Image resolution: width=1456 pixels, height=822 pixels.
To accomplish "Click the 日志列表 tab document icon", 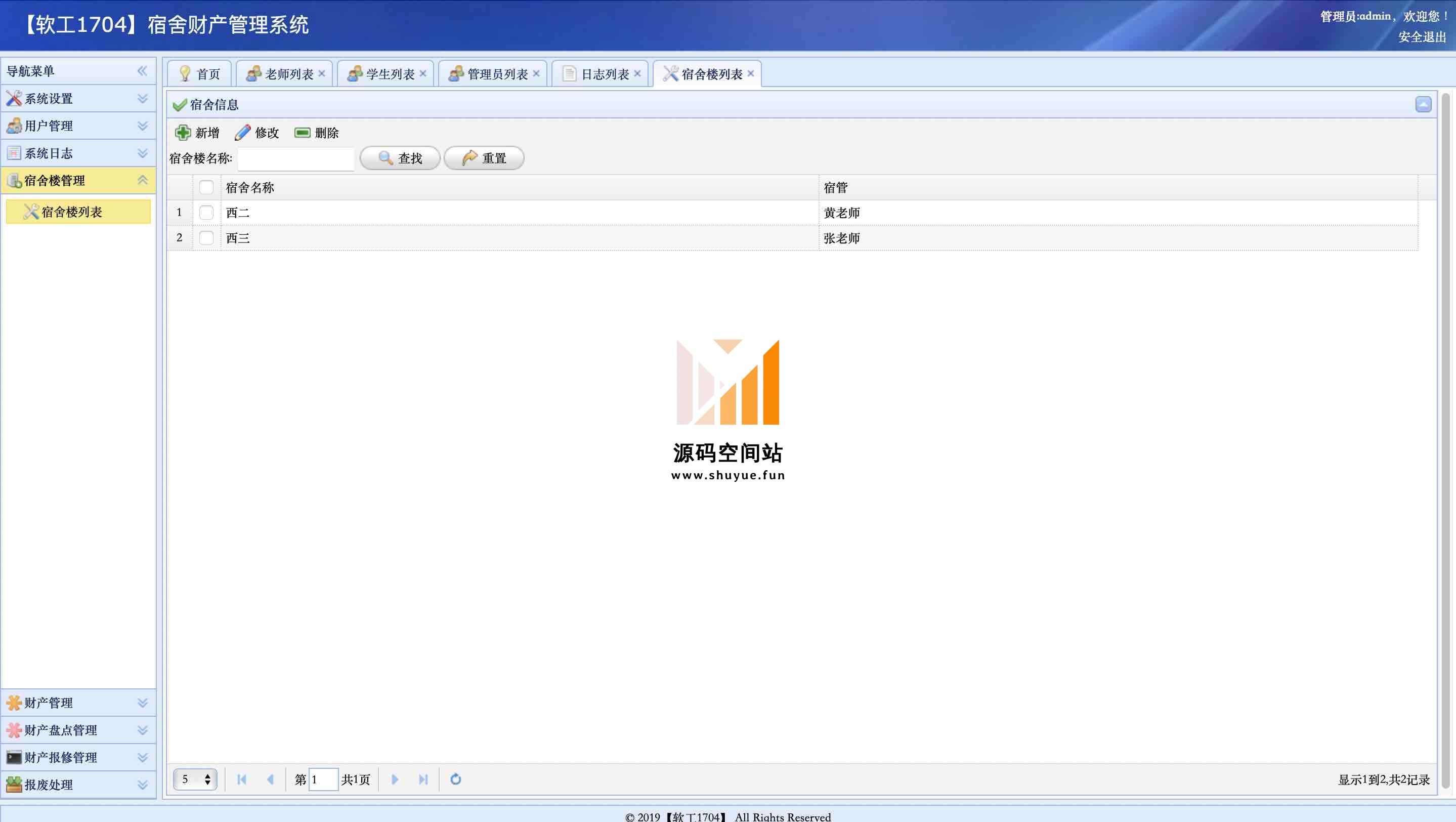I will (x=569, y=73).
